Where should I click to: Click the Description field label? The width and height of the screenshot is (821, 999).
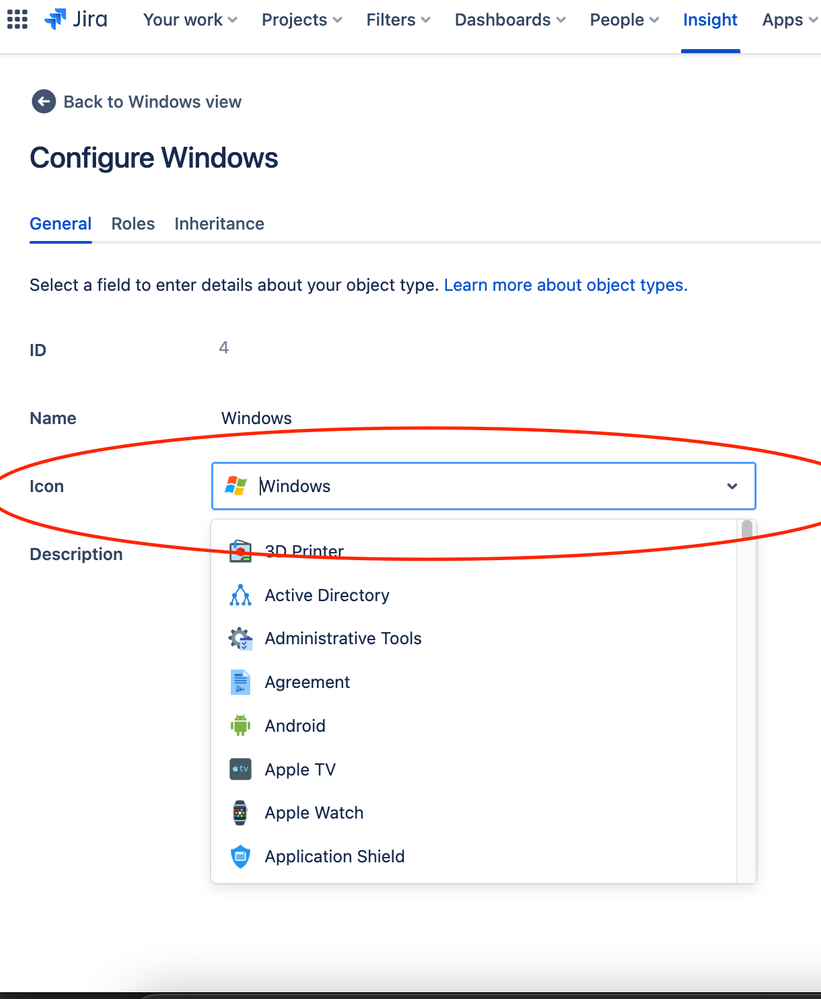(76, 554)
